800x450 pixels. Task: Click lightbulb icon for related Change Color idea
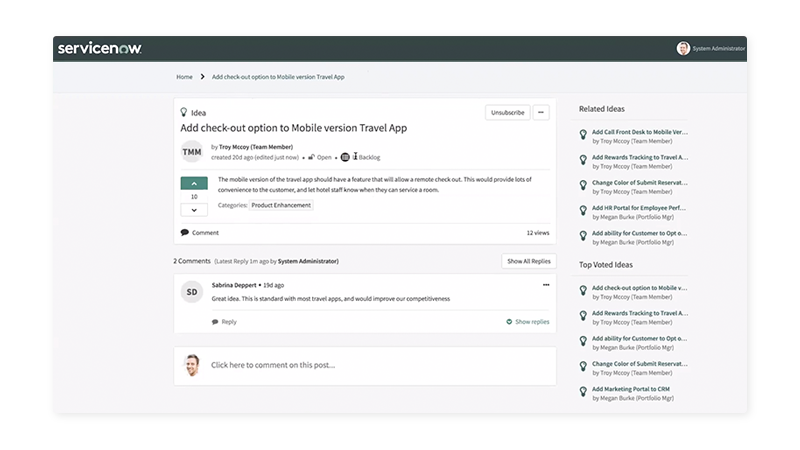tap(583, 185)
